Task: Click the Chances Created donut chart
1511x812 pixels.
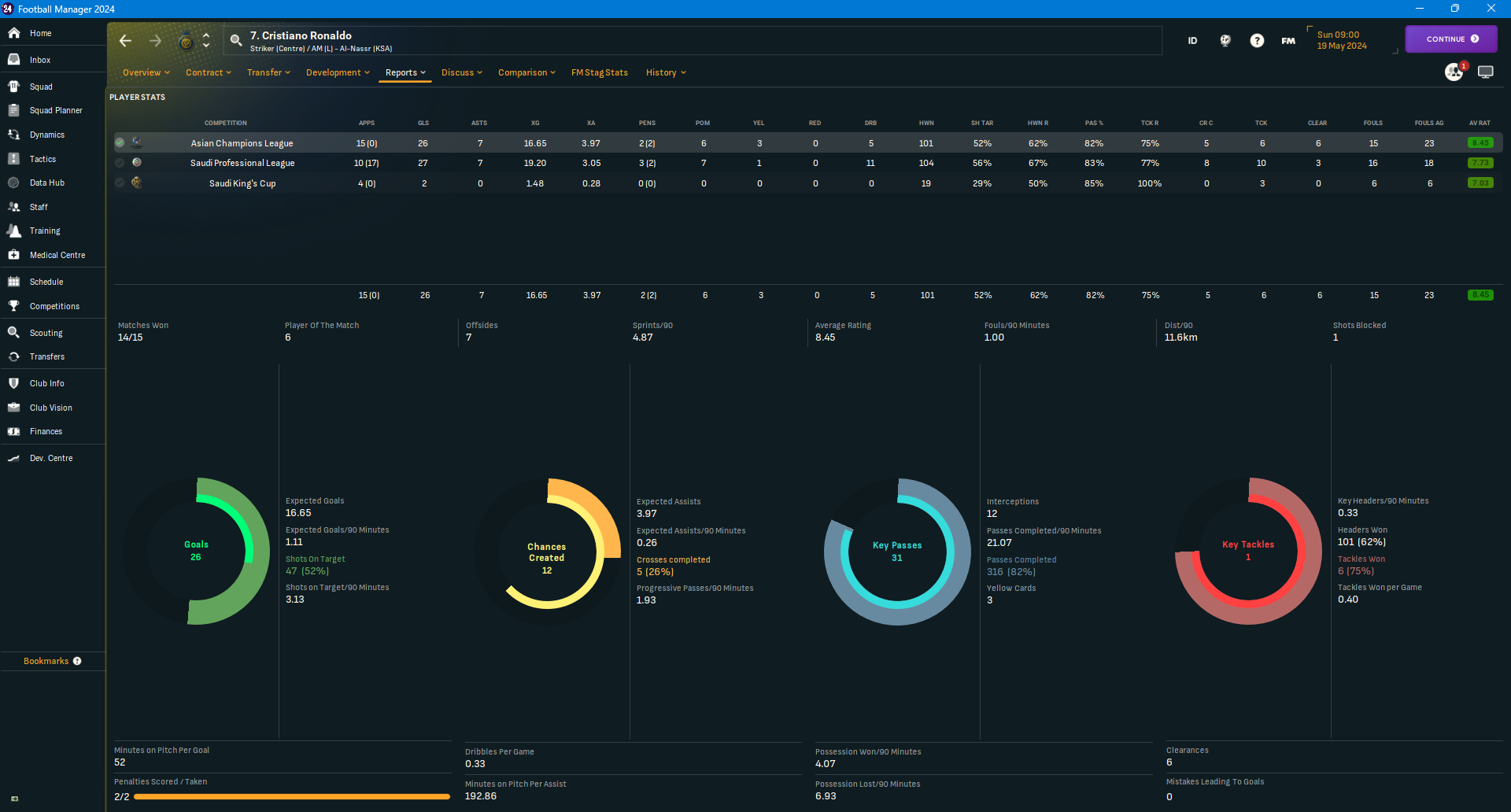Action: point(547,552)
